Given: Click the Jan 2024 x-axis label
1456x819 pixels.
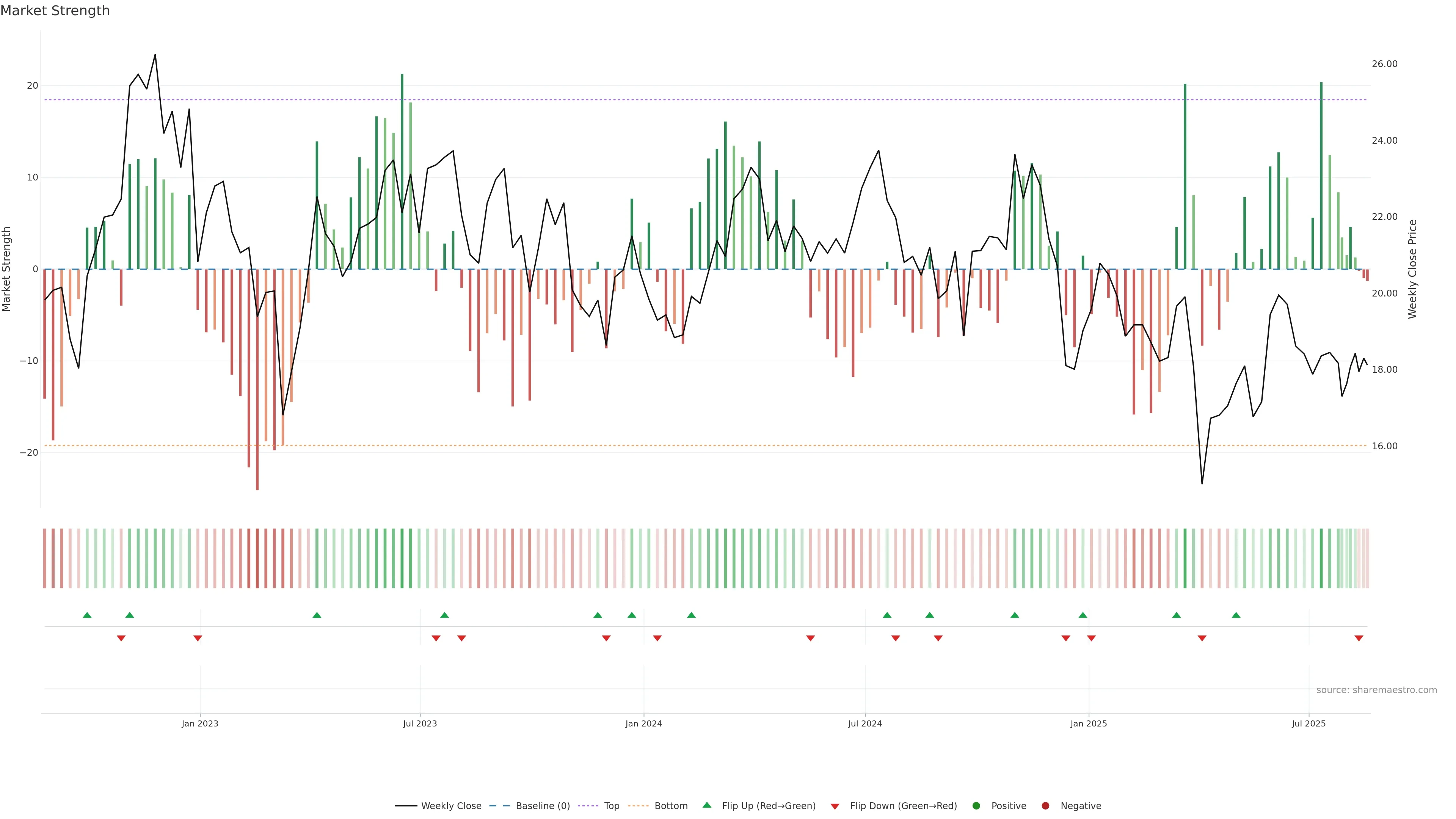Looking at the screenshot, I should 643,723.
